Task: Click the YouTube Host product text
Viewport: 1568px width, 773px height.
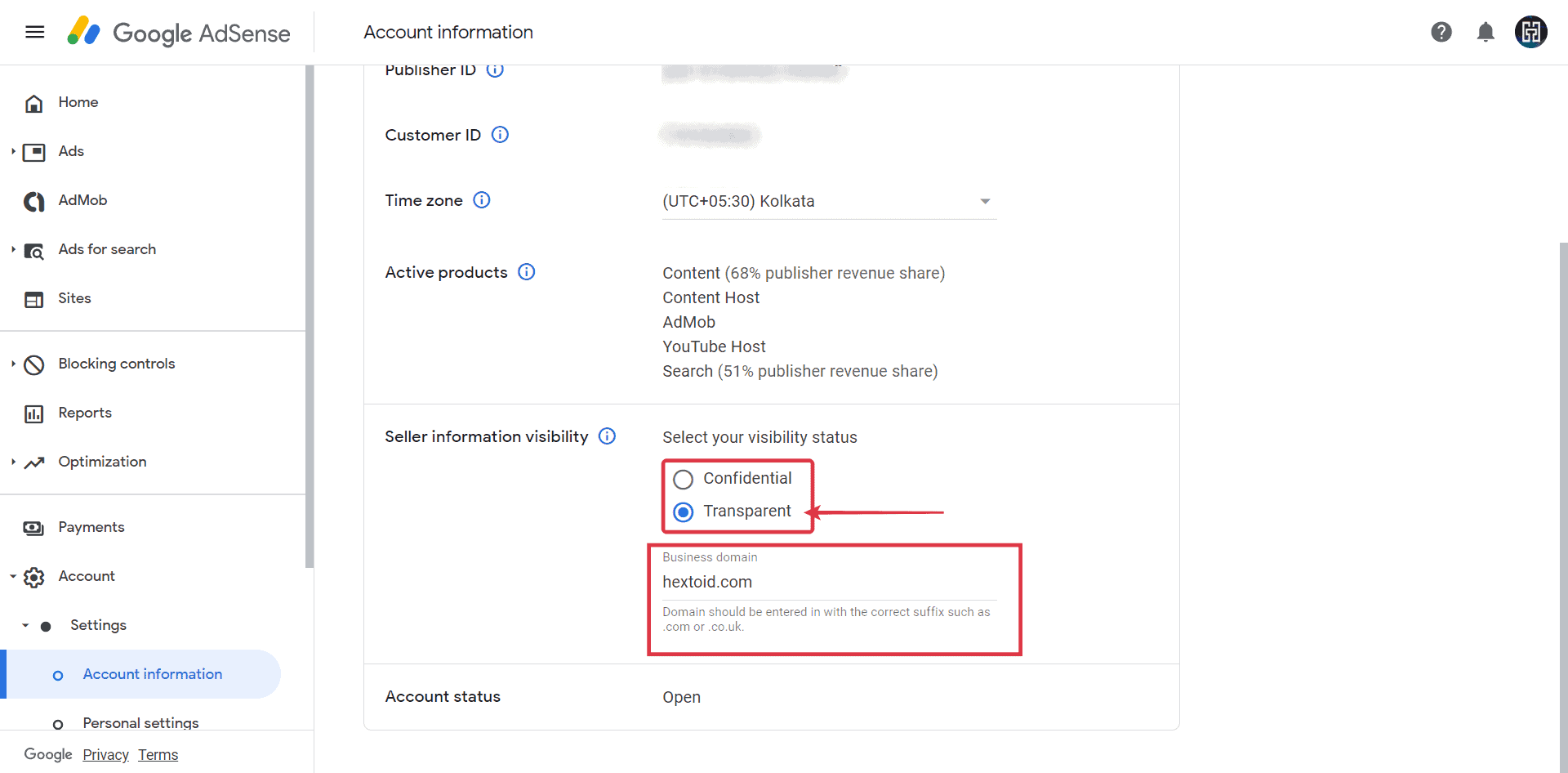Action: point(714,346)
